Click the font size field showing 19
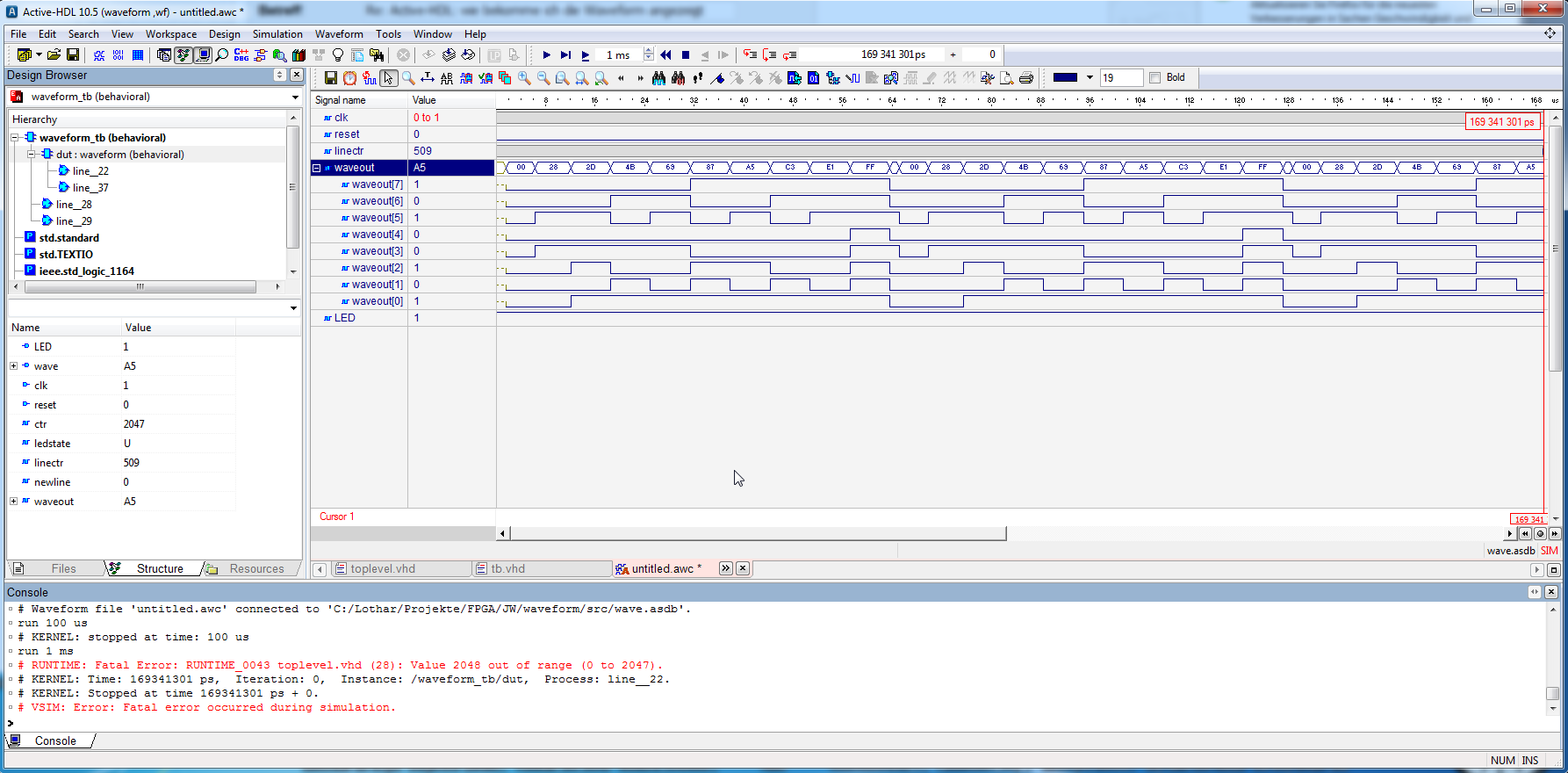The image size is (1568, 773). click(1121, 78)
